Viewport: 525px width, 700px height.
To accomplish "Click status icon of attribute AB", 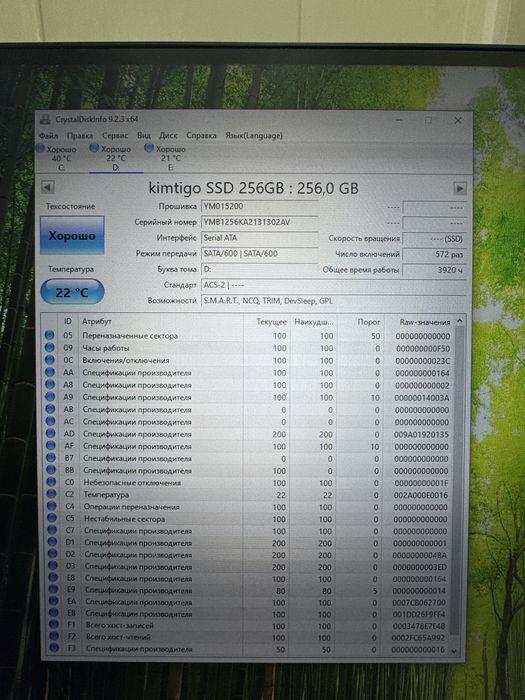I will click(x=50, y=409).
